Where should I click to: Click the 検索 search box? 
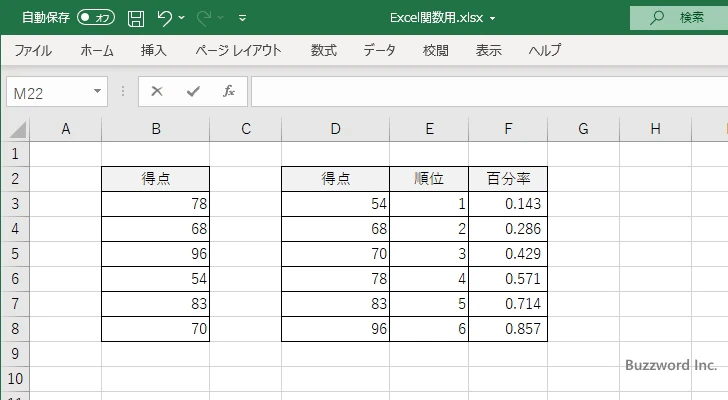coord(679,18)
